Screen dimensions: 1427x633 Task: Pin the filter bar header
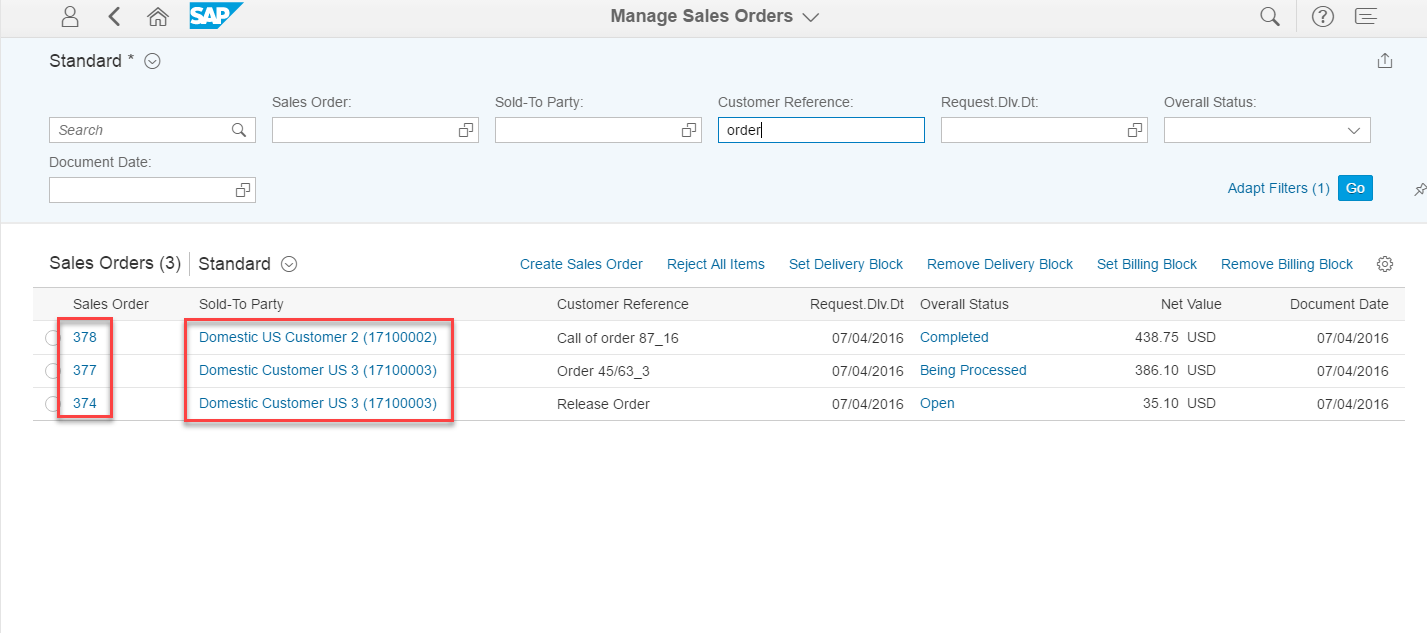[x=1420, y=189]
